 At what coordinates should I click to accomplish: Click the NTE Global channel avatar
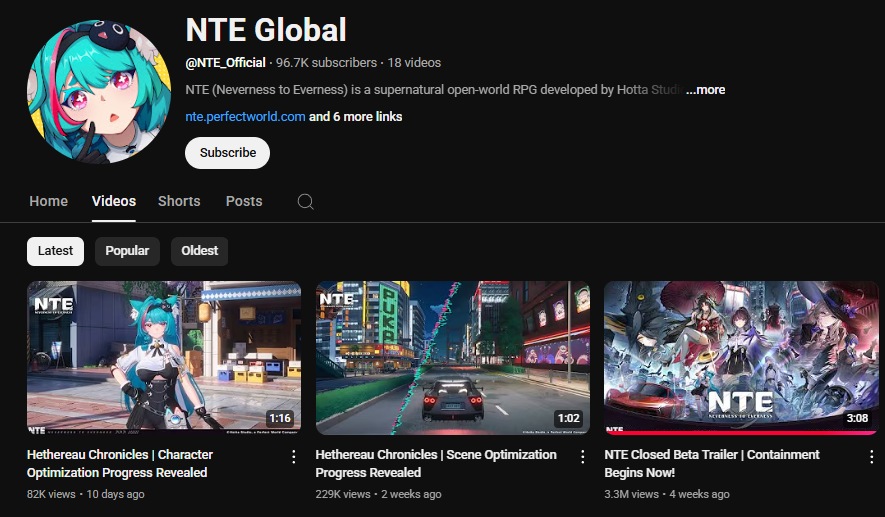point(99,91)
